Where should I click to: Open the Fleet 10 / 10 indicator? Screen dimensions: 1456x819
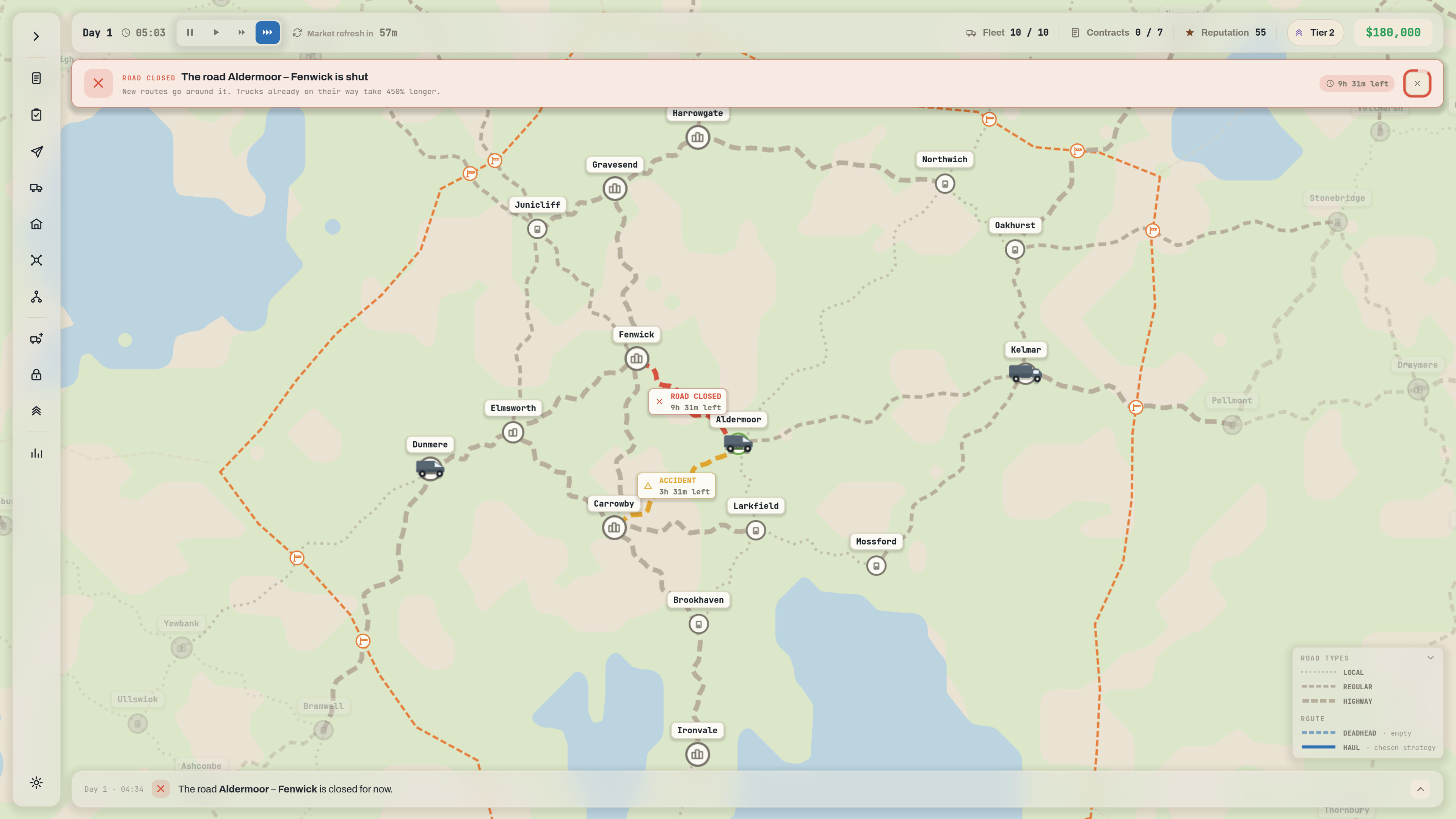[1007, 33]
